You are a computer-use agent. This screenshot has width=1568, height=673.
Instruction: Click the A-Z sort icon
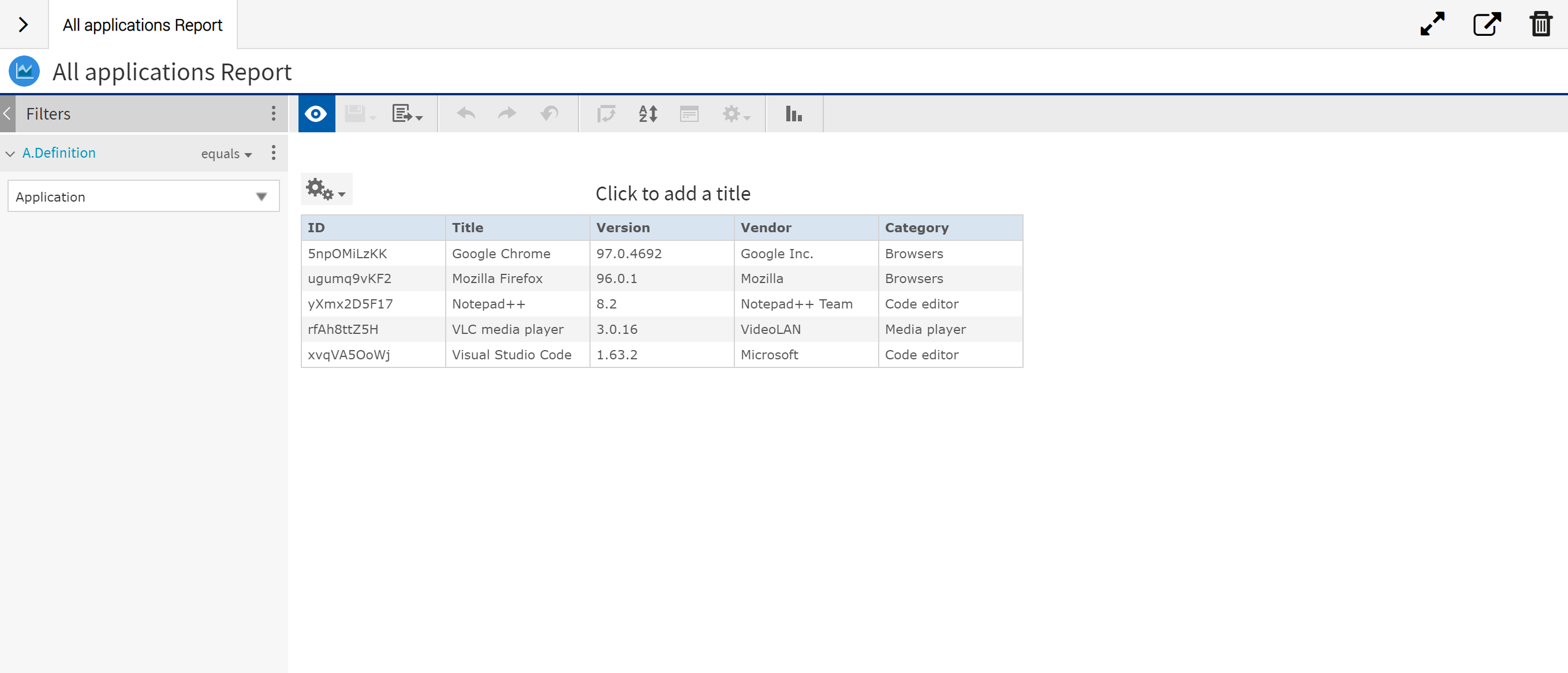click(x=648, y=114)
